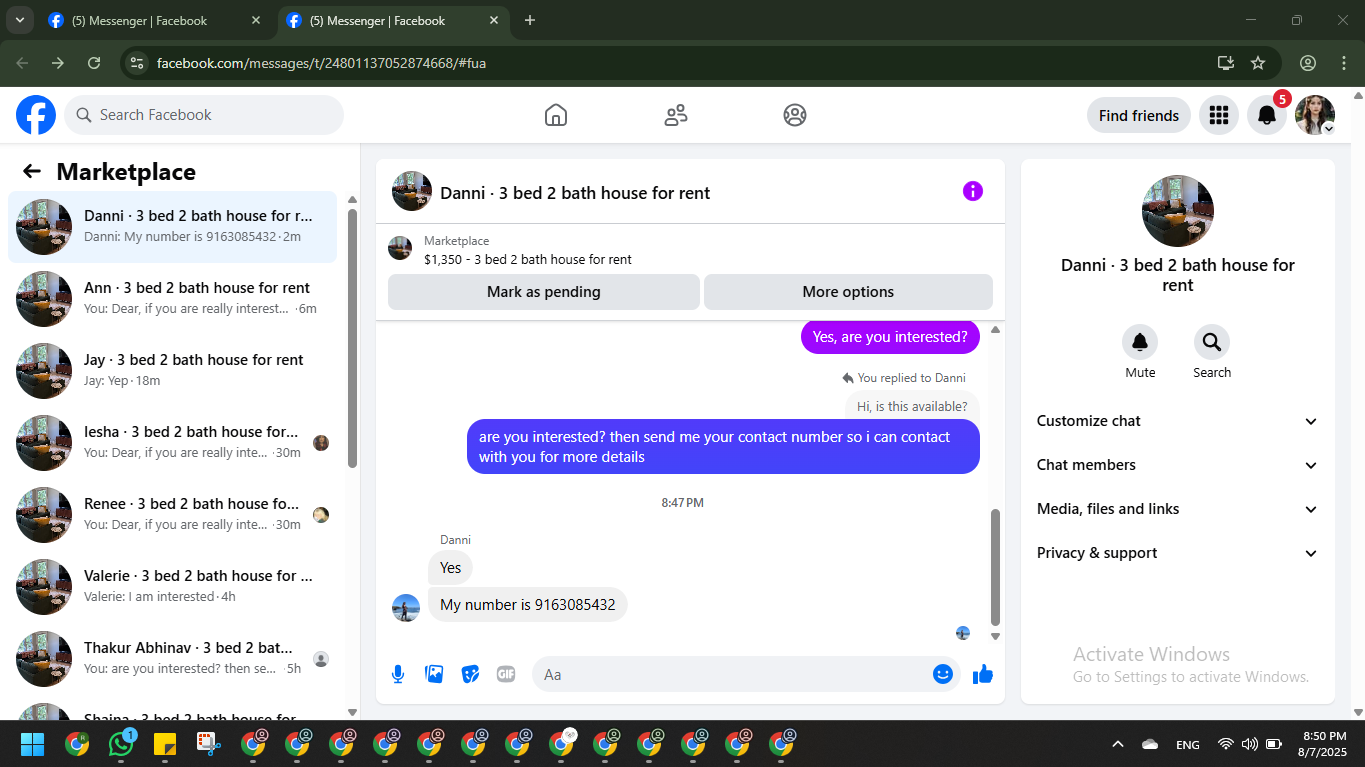
Task: Focus the Aa message input box
Action: (745, 674)
